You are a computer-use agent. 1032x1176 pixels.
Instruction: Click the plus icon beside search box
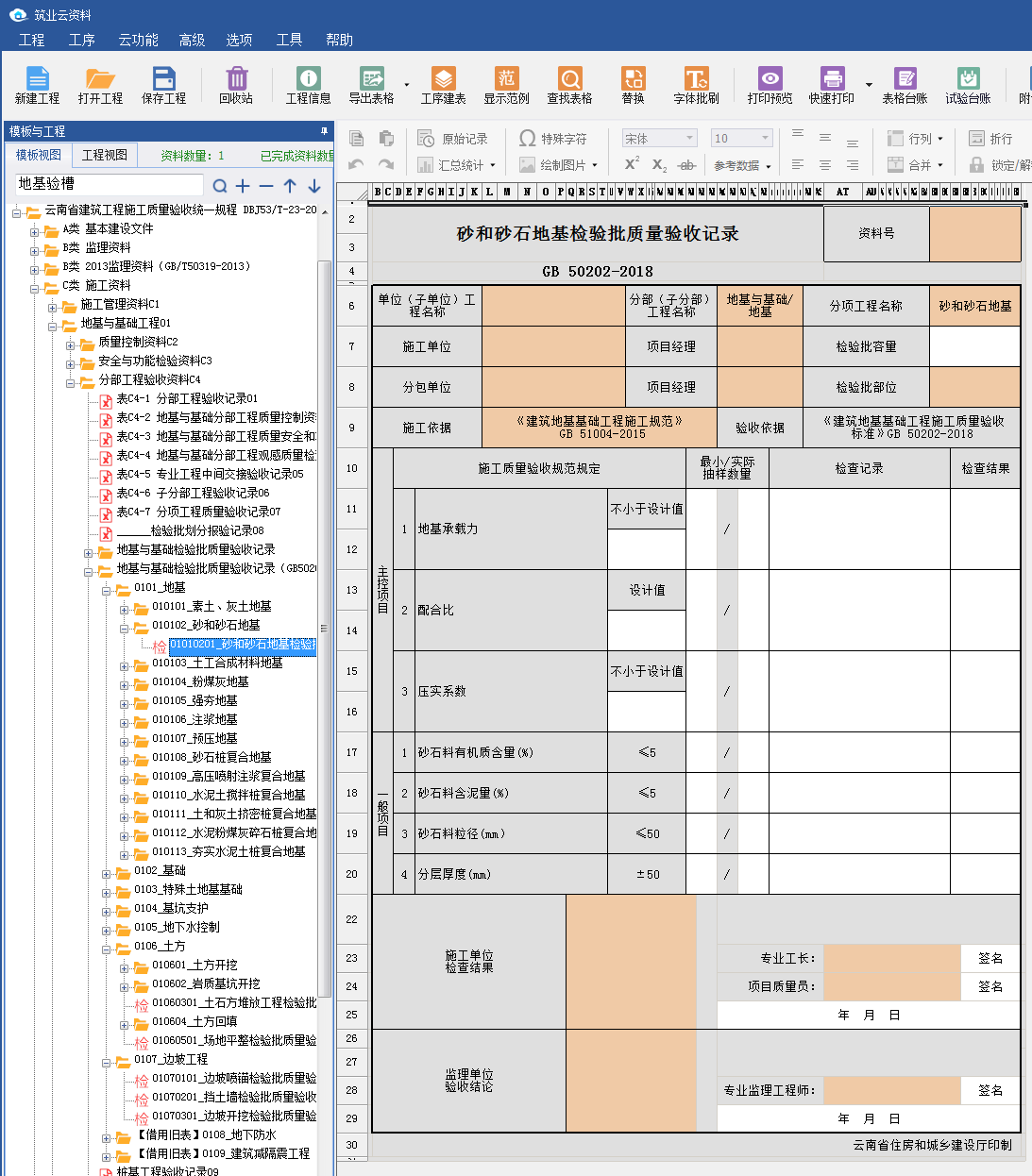click(x=243, y=186)
